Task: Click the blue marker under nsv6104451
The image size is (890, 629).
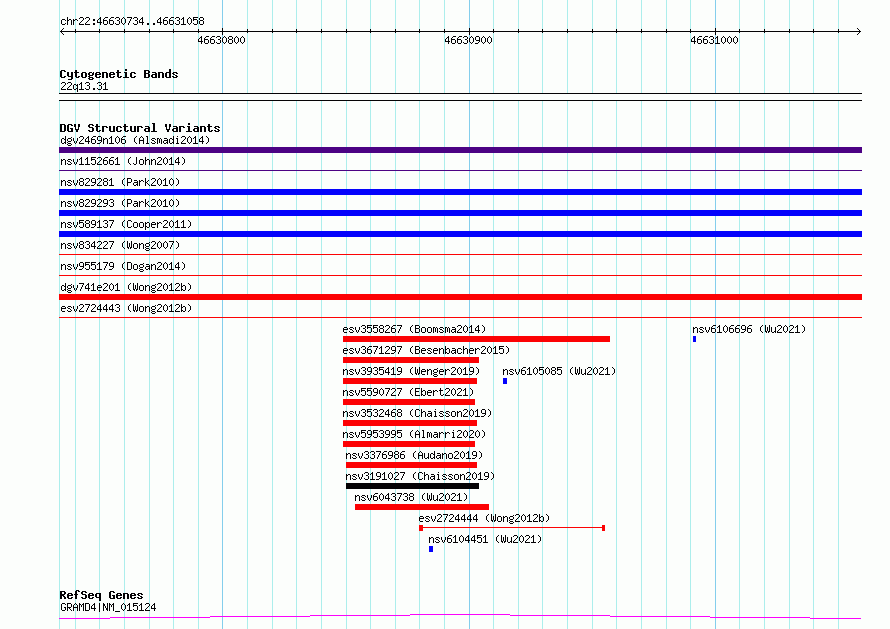Action: point(431,549)
